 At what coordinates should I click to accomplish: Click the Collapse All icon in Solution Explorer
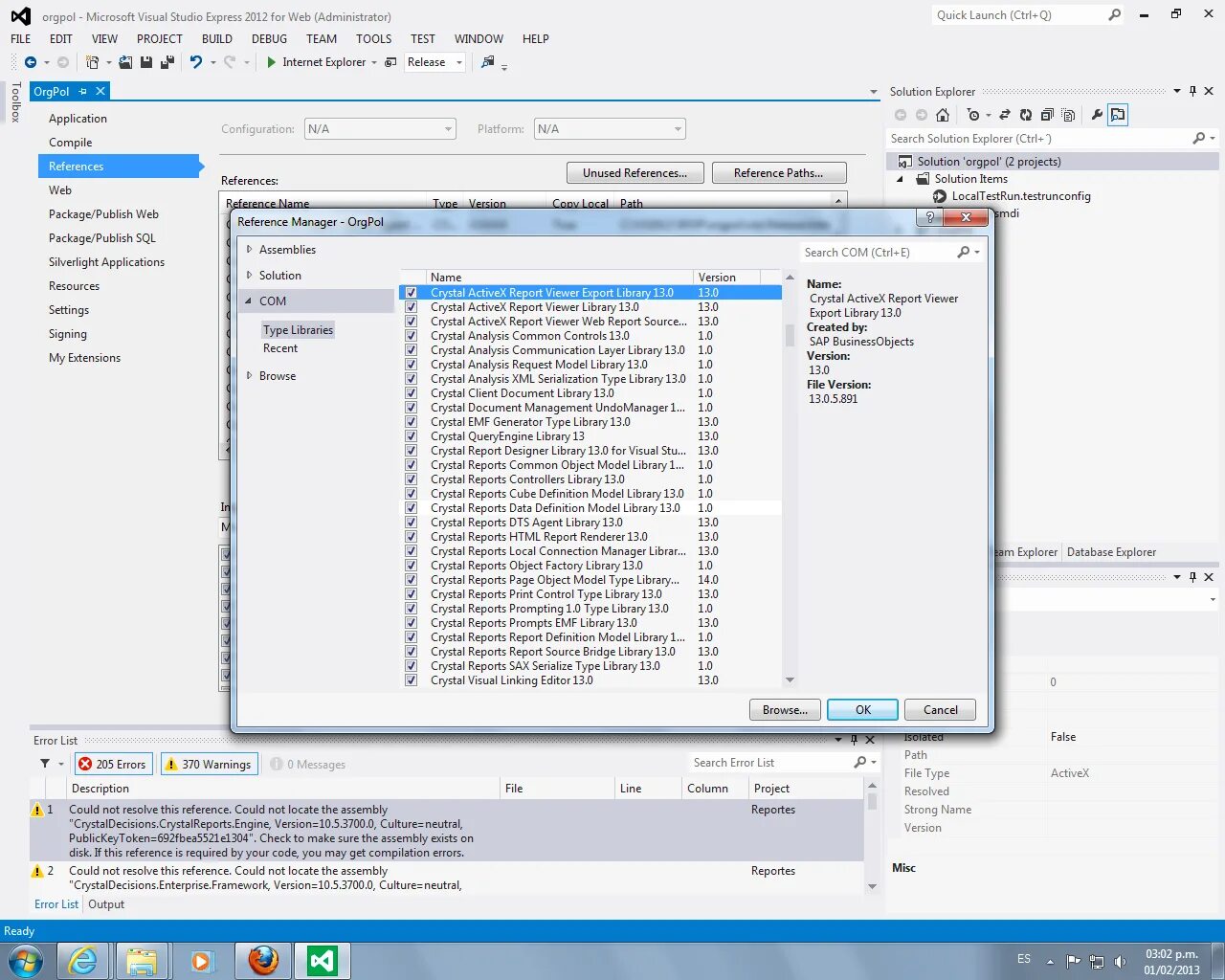[1047, 115]
